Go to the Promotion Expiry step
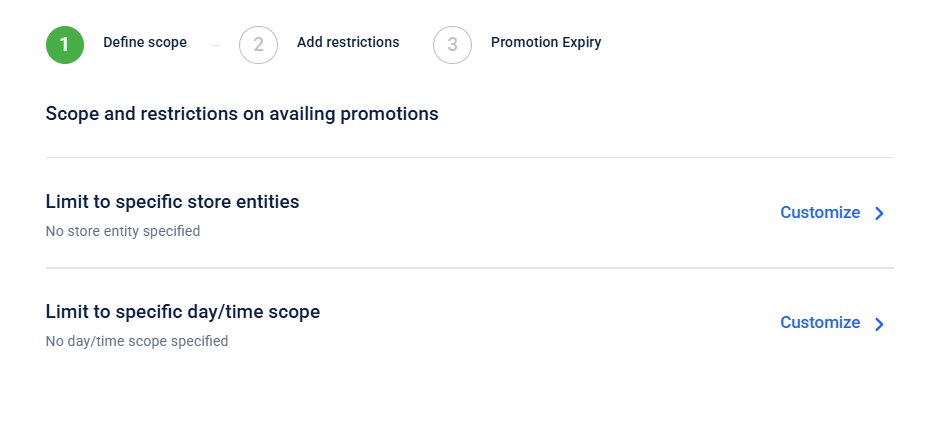The height and width of the screenshot is (447, 945). pyautogui.click(x=546, y=42)
